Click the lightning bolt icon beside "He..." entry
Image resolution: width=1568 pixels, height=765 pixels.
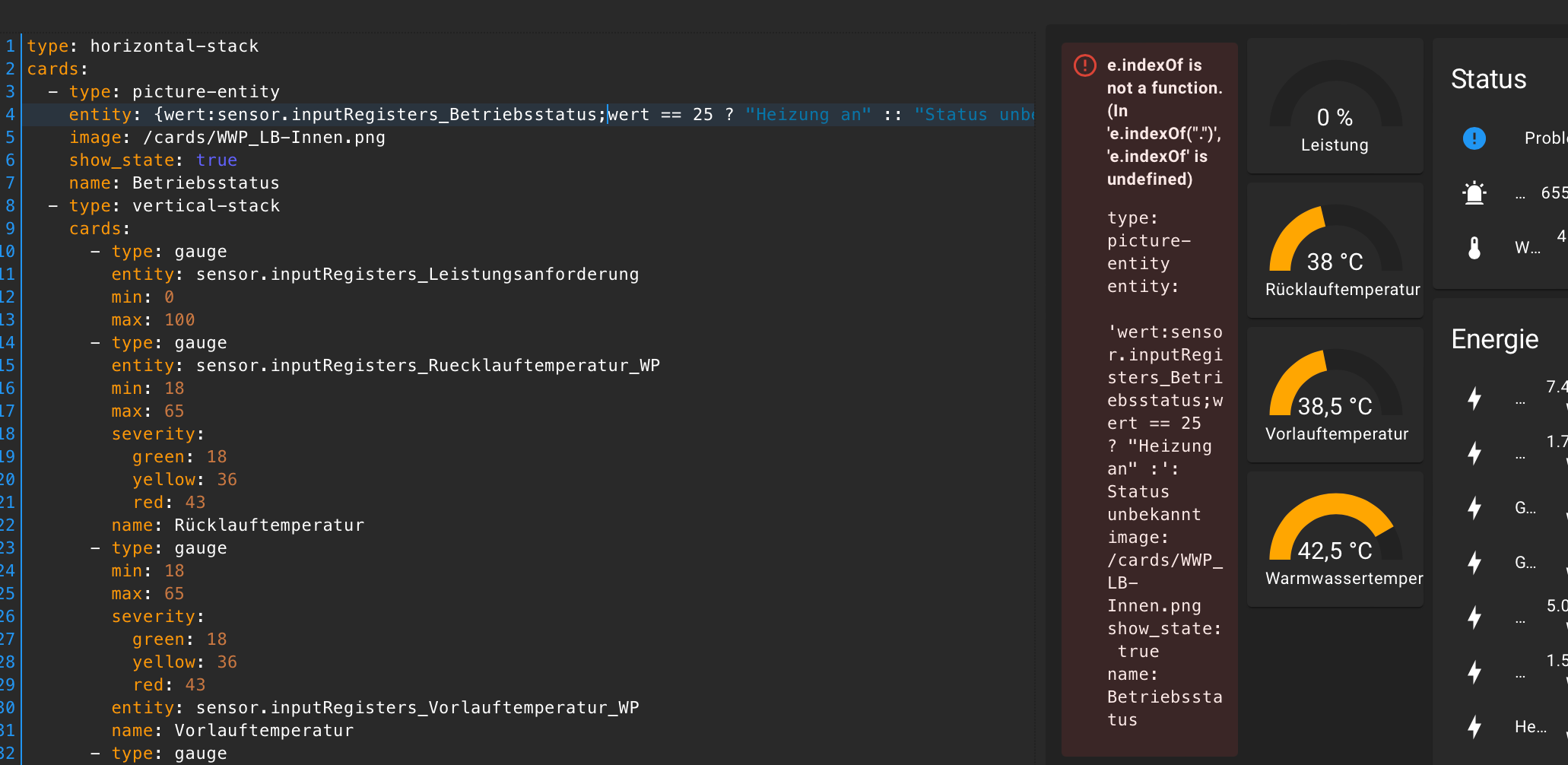click(1474, 727)
